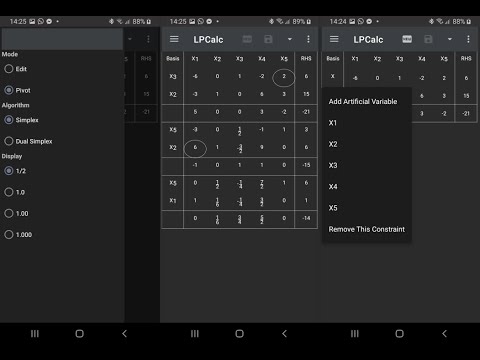Tap back button in left screen navigation bar

pyautogui.click(x=124, y=333)
